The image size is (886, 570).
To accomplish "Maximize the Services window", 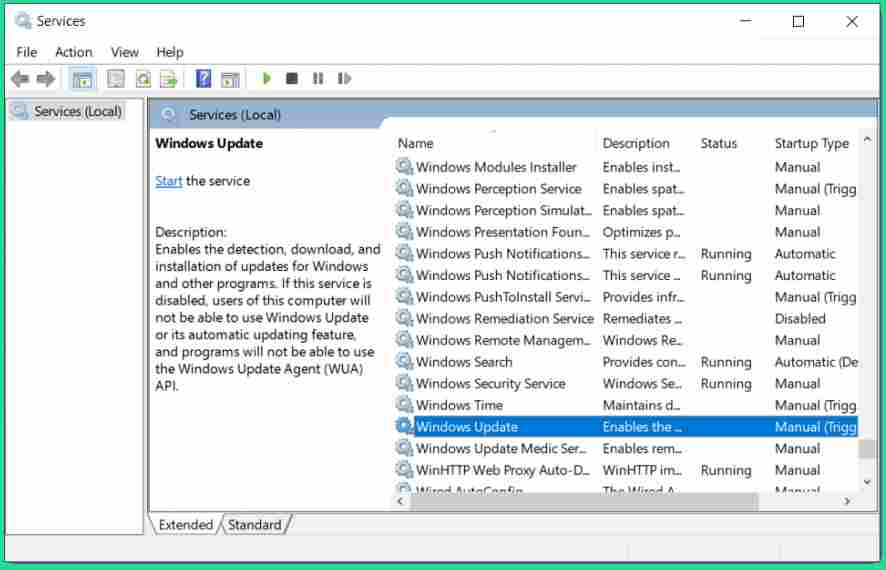I will (798, 22).
